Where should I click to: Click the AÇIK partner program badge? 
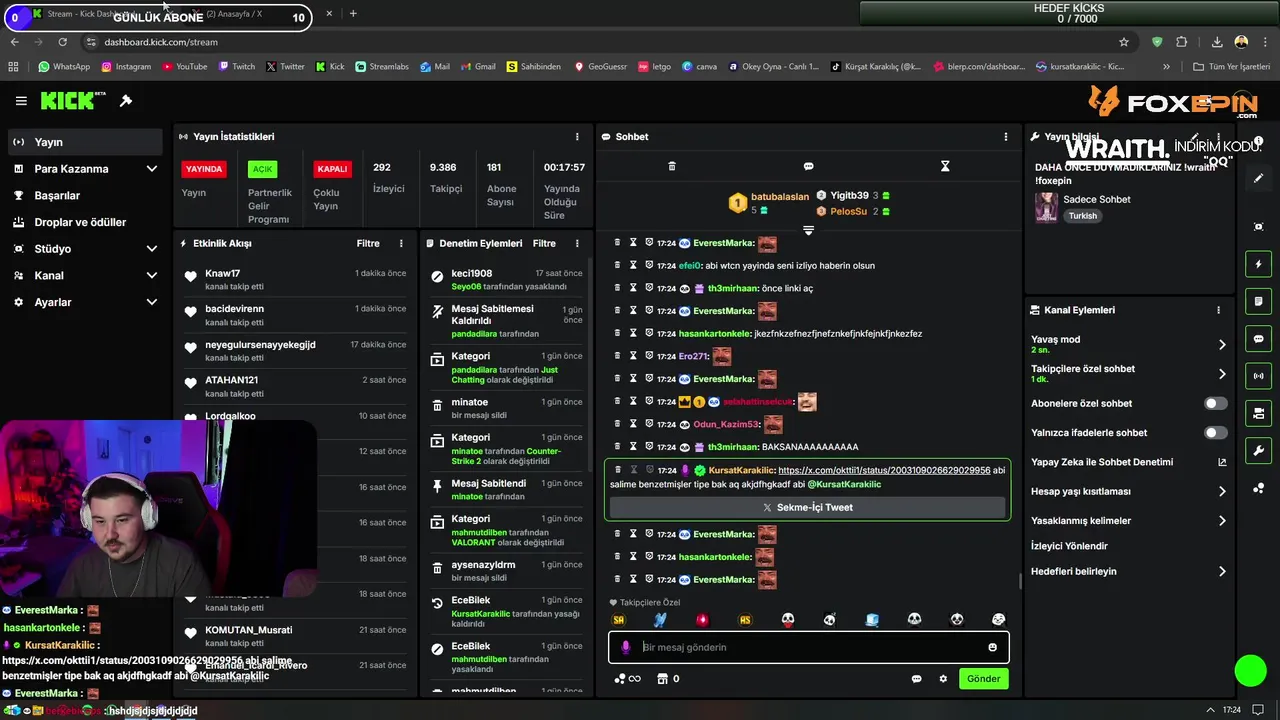click(262, 169)
